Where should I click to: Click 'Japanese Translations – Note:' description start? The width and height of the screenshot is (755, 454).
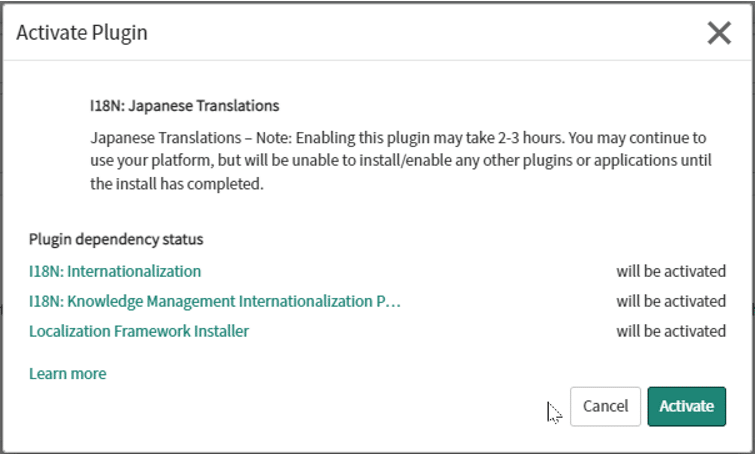click(191, 138)
